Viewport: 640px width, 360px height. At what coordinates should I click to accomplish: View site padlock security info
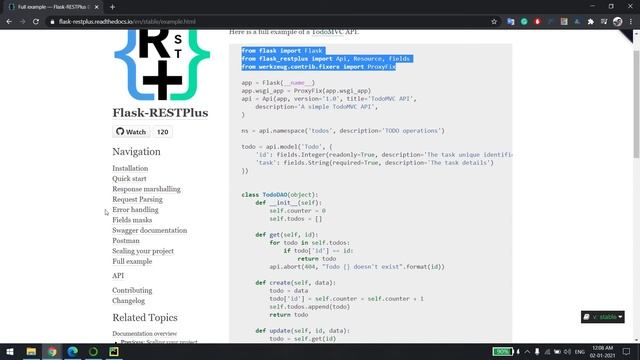[x=52, y=22]
